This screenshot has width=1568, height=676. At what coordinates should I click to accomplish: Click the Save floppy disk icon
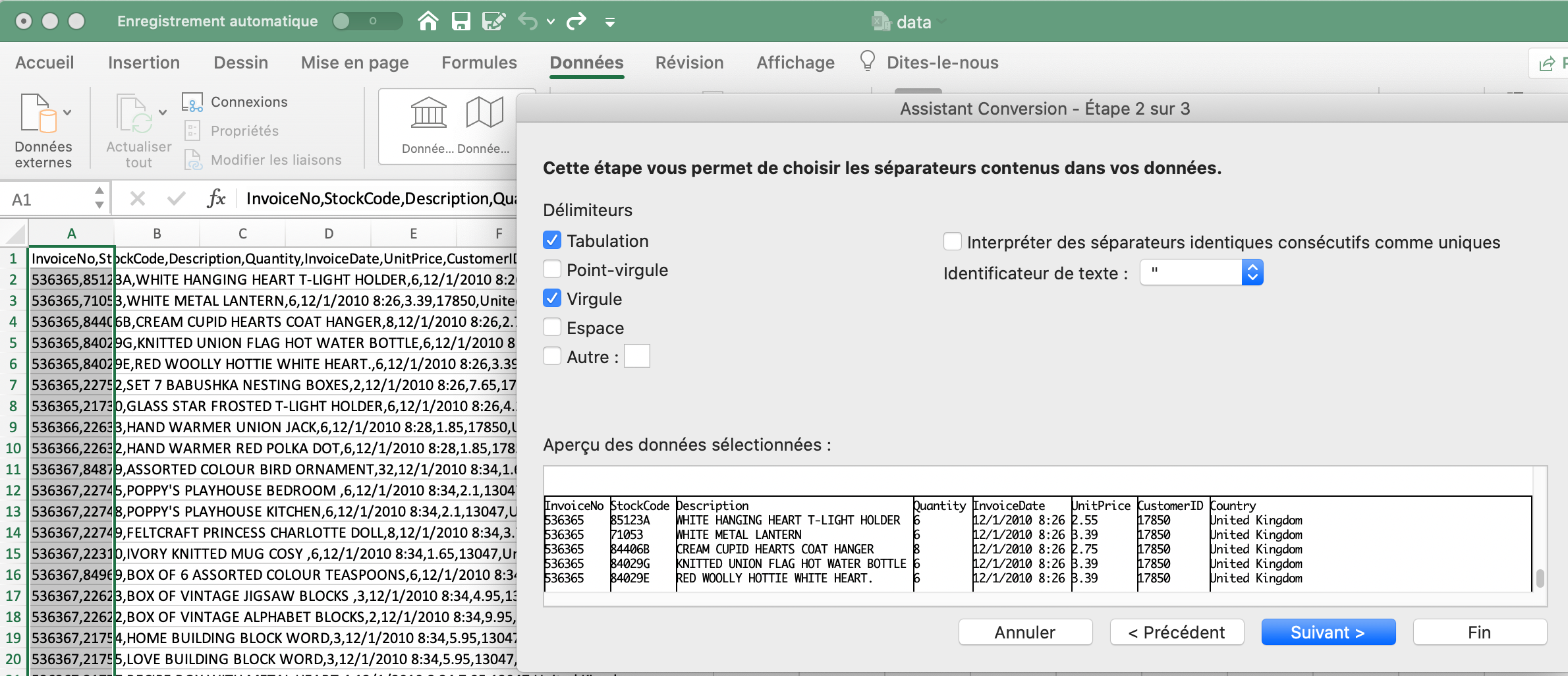pos(461,22)
